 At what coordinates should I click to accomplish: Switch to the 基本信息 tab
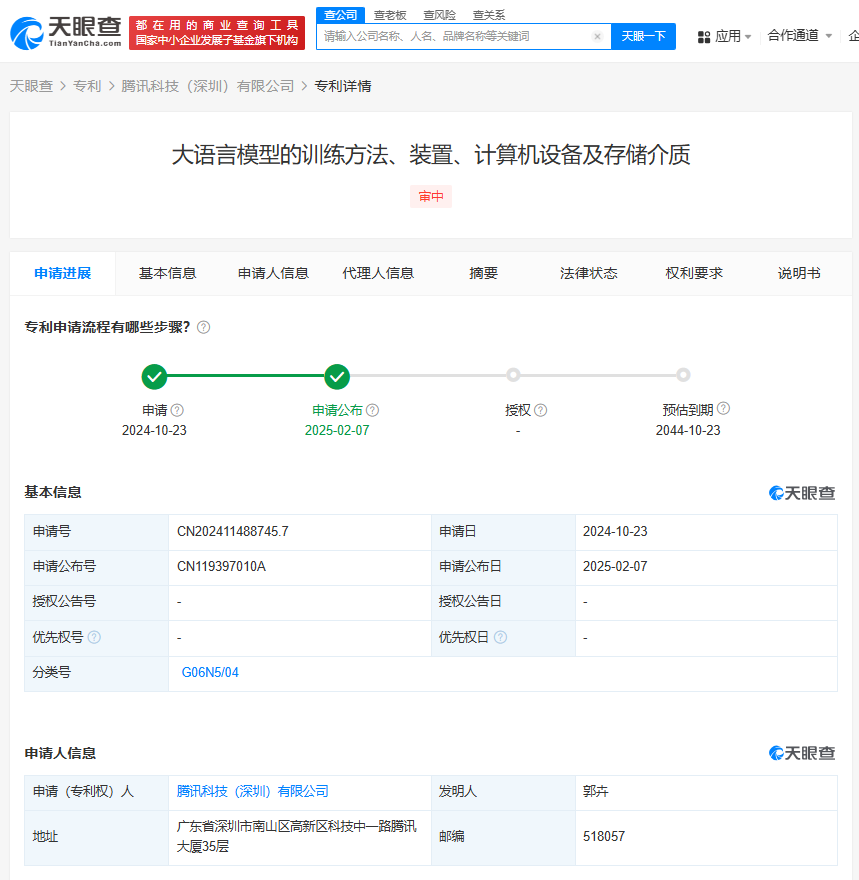point(167,273)
